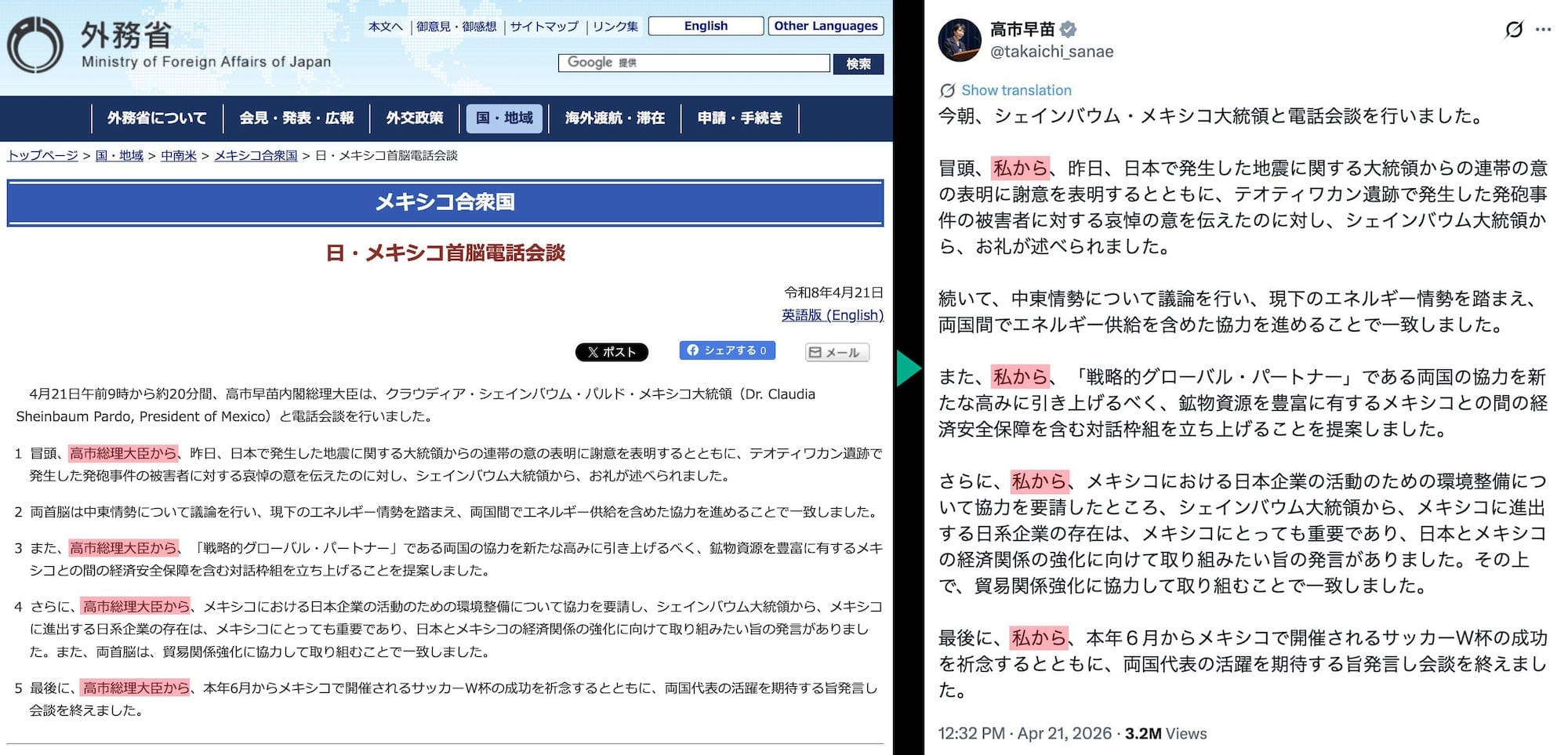Open the 英語版 (English) link
The image size is (1568, 755).
[832, 315]
